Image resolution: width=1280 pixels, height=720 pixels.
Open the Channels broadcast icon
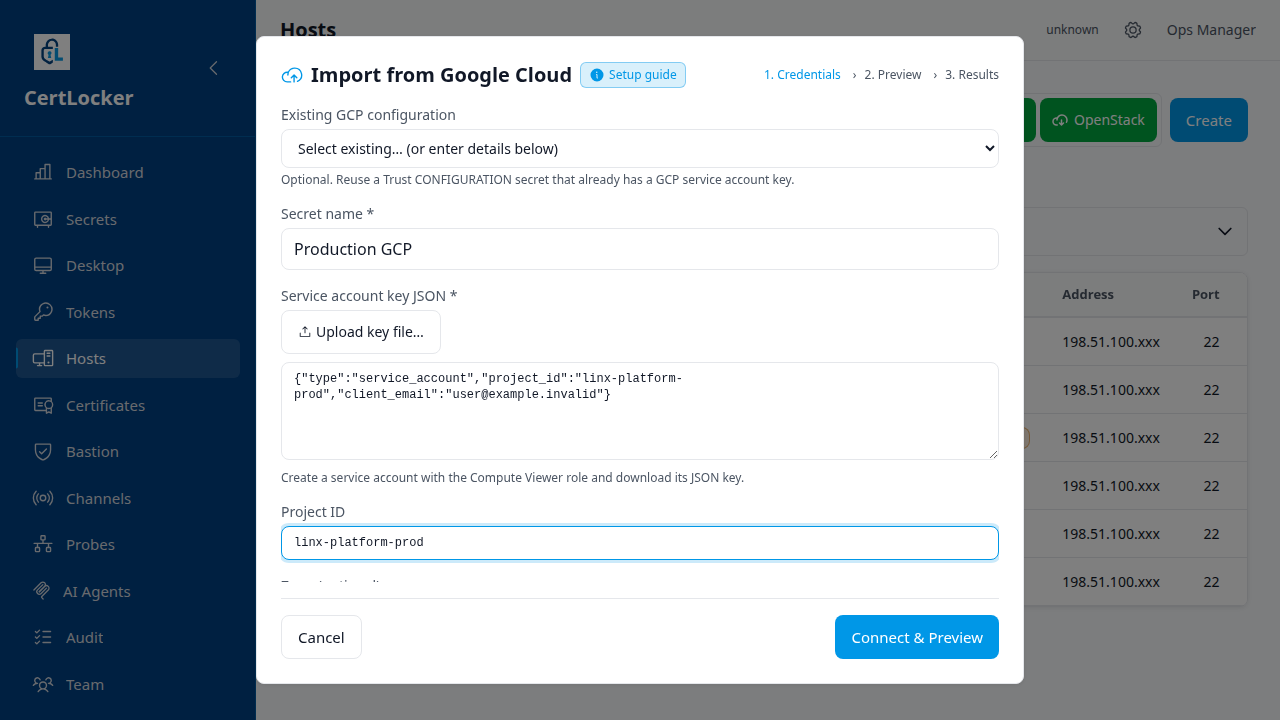(43, 498)
